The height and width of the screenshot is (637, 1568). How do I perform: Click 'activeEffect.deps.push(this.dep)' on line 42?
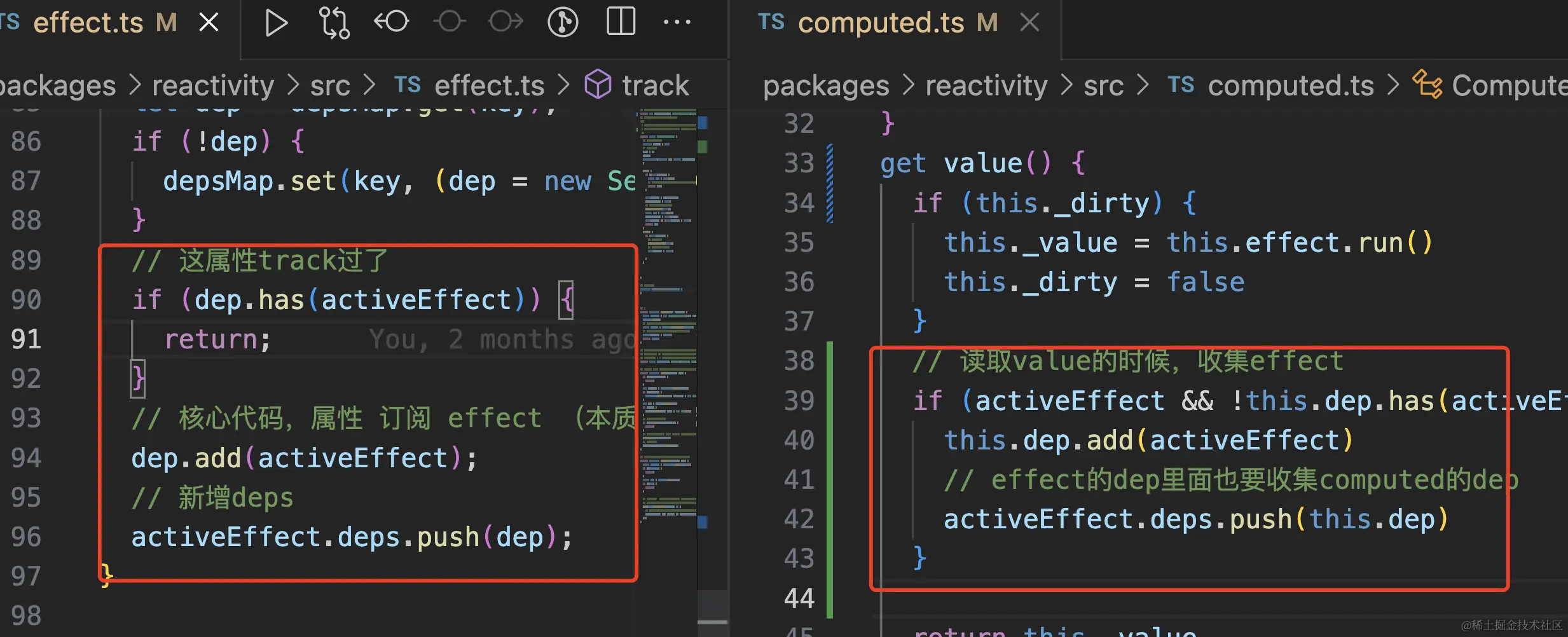point(1196,519)
